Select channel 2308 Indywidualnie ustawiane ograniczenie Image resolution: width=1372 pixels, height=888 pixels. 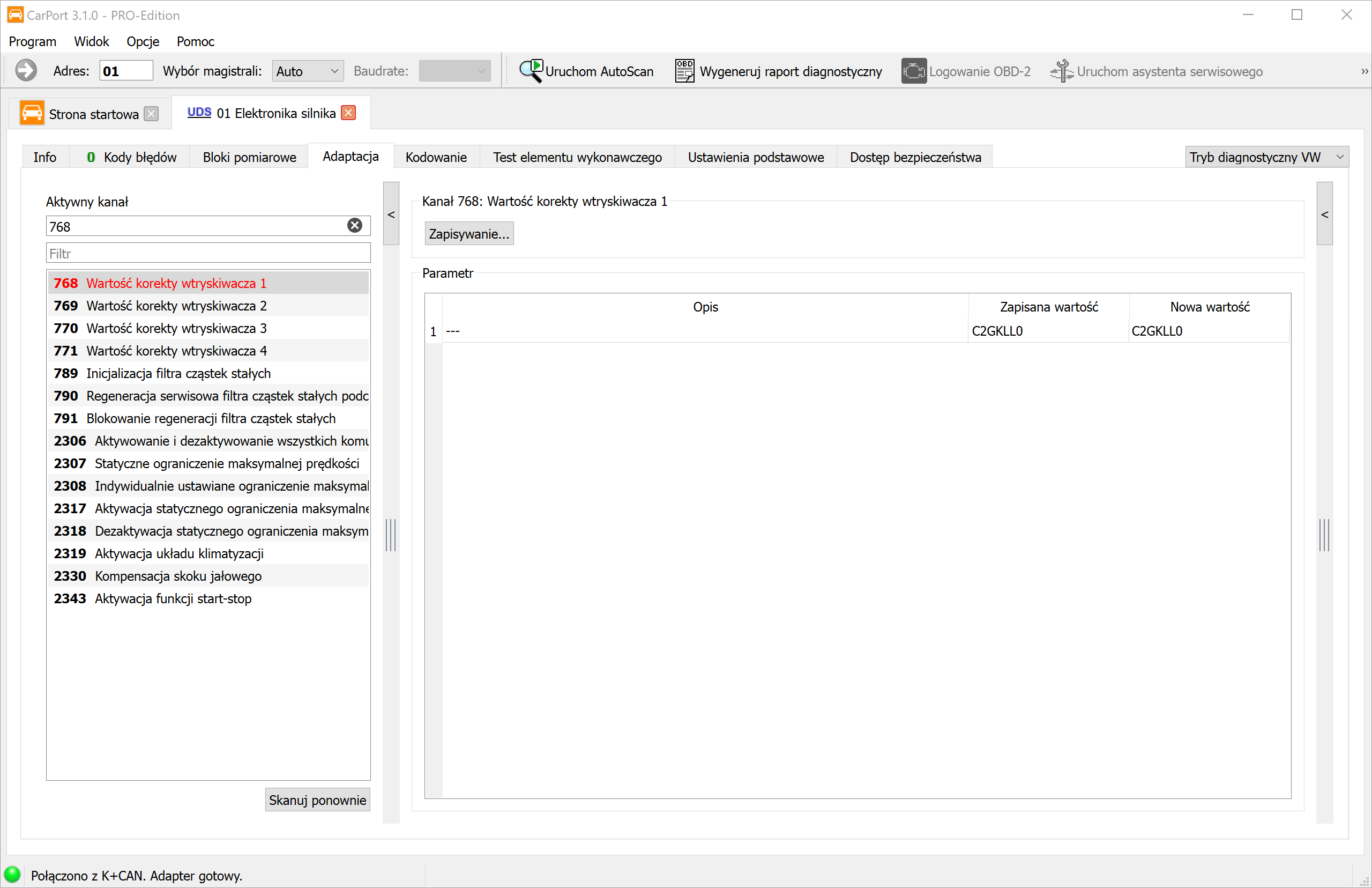[208, 485]
